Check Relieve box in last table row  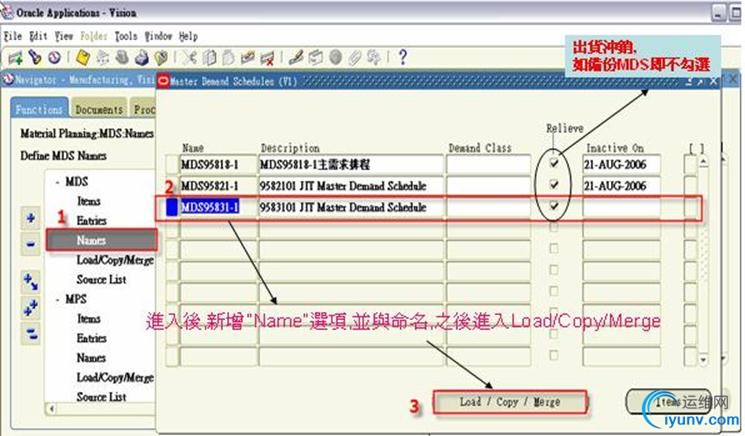554,355
